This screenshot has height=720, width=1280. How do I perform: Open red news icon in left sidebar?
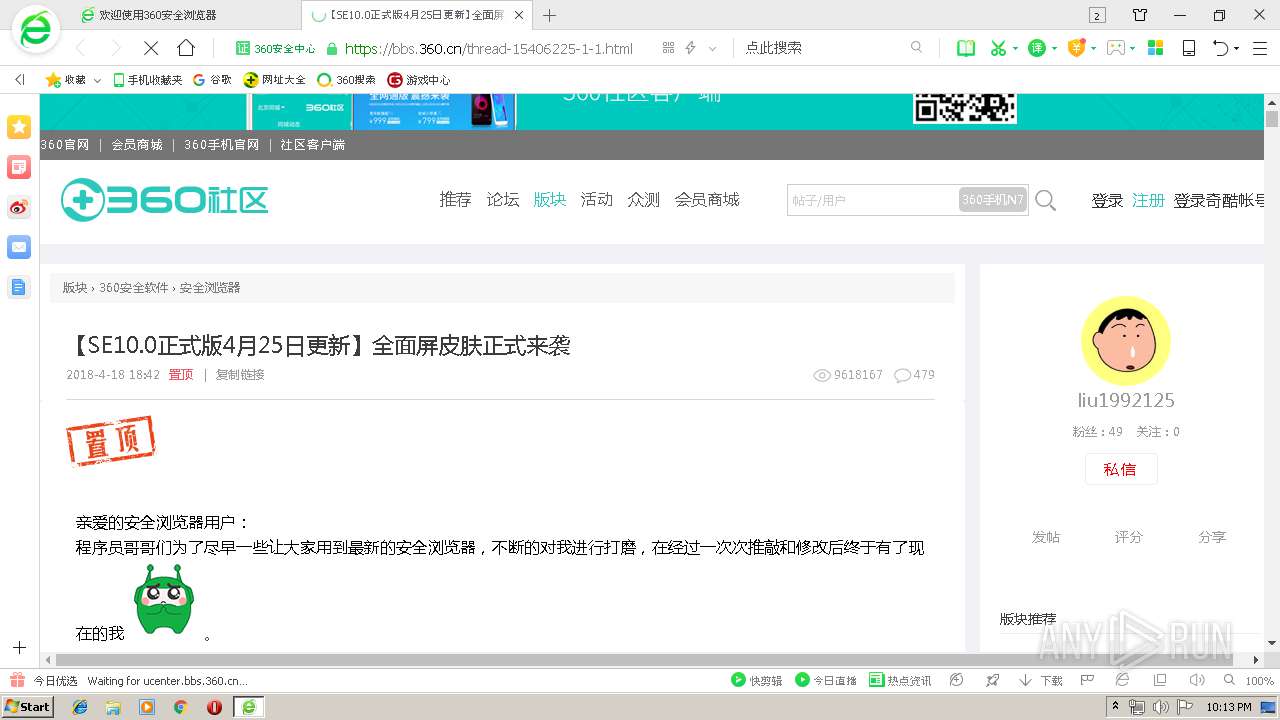coord(19,167)
